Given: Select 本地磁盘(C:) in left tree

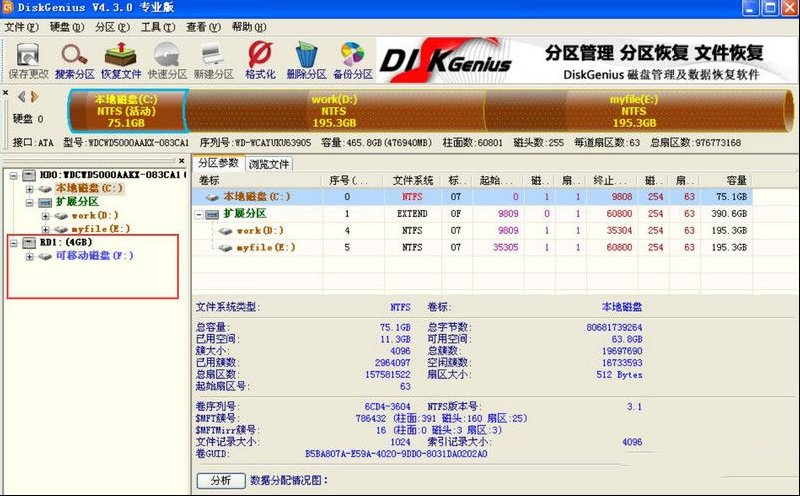Looking at the screenshot, I should pos(89,188).
